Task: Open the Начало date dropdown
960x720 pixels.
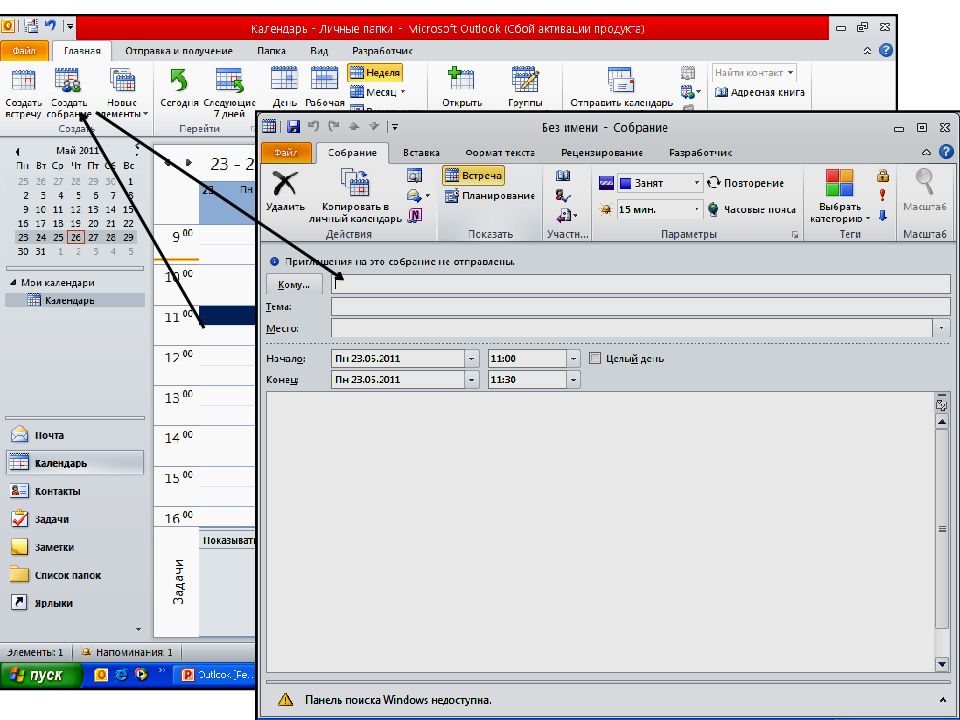Action: click(x=471, y=359)
